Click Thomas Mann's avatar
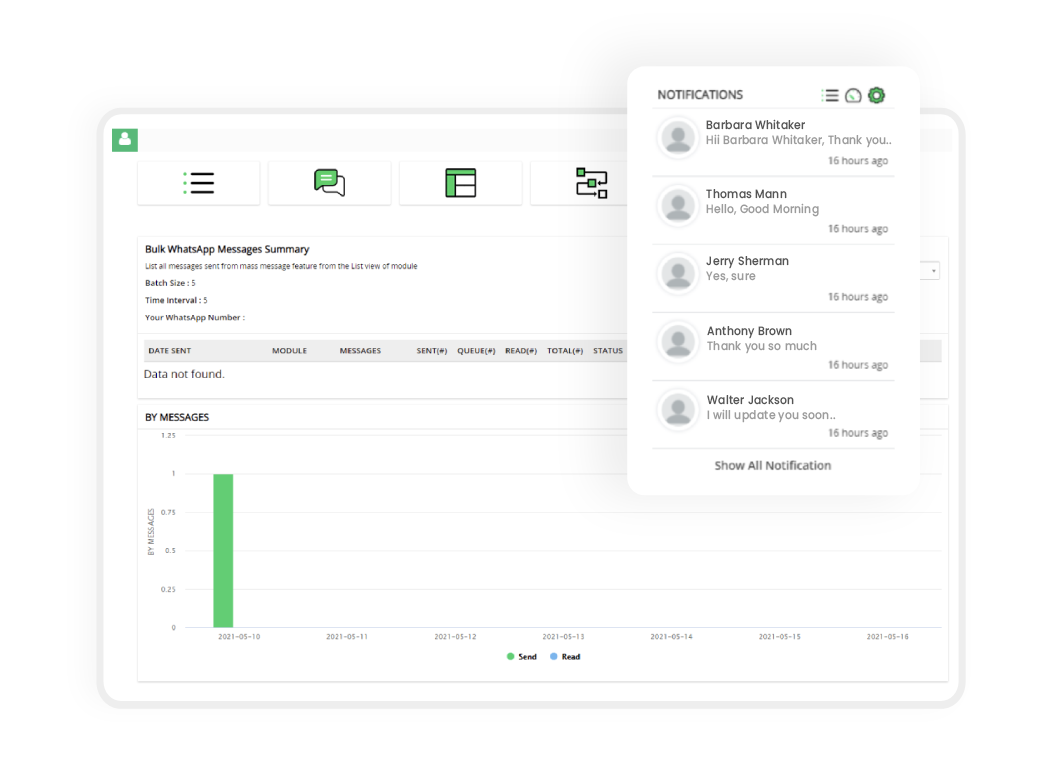 [x=678, y=206]
